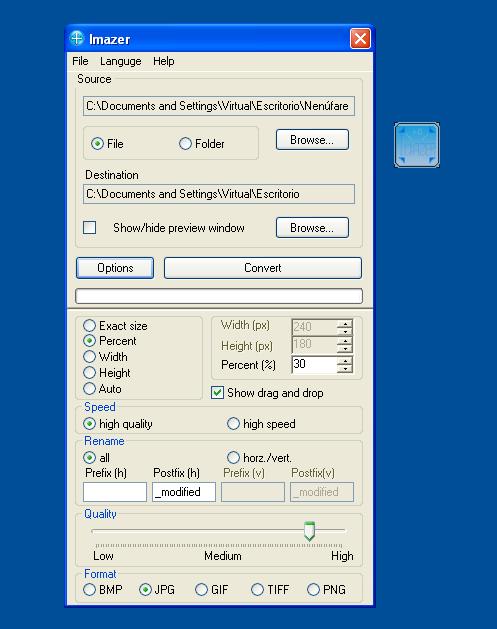Click the Imazer title bar app icon
Image resolution: width=497 pixels, height=629 pixels.
tap(76, 39)
